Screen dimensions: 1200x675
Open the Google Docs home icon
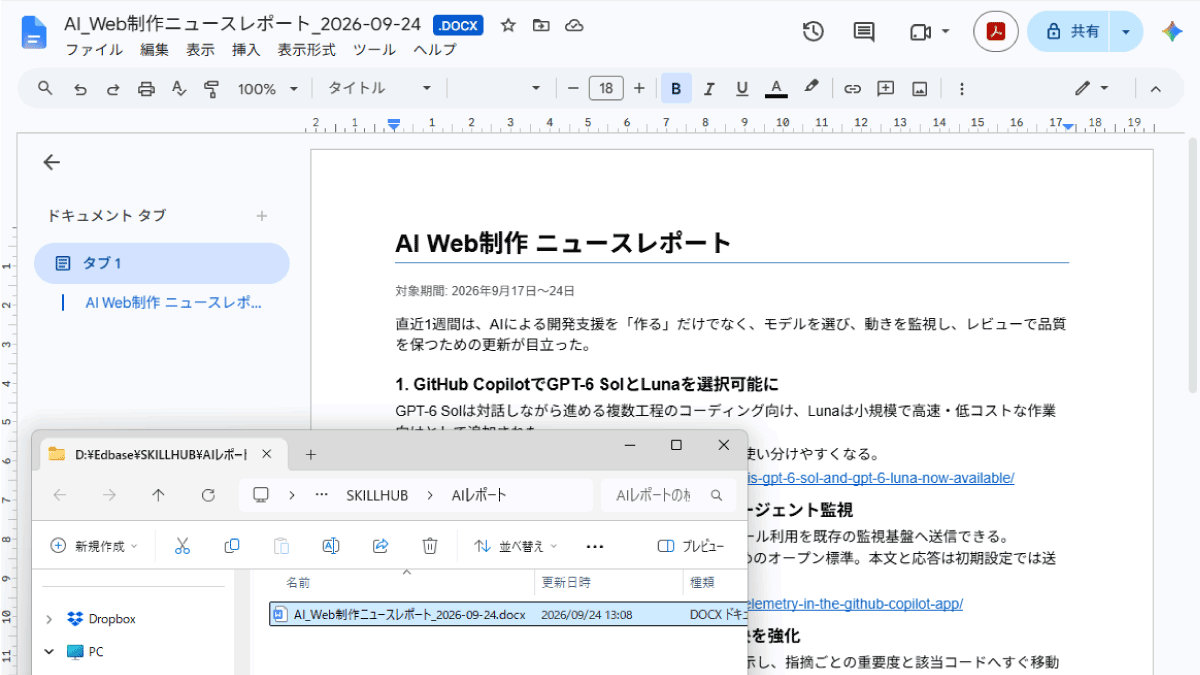(34, 33)
